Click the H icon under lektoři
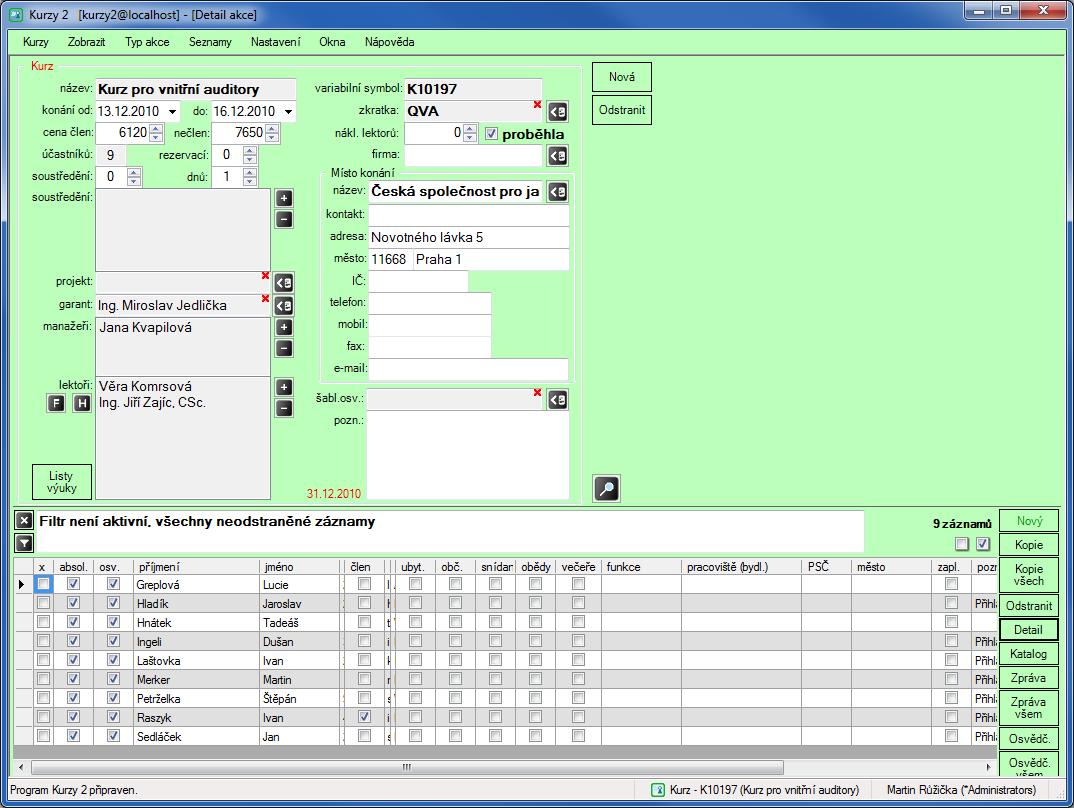This screenshot has height=808, width=1074. click(x=82, y=403)
